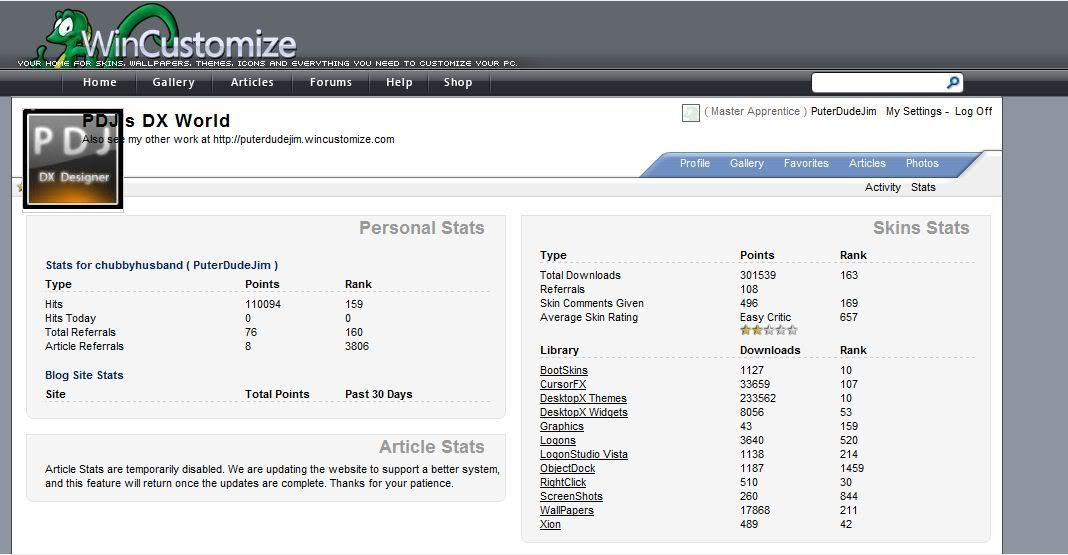Image resolution: width=1068 pixels, height=555 pixels.
Task: Open the DesktopX Widgets link
Action: click(584, 413)
